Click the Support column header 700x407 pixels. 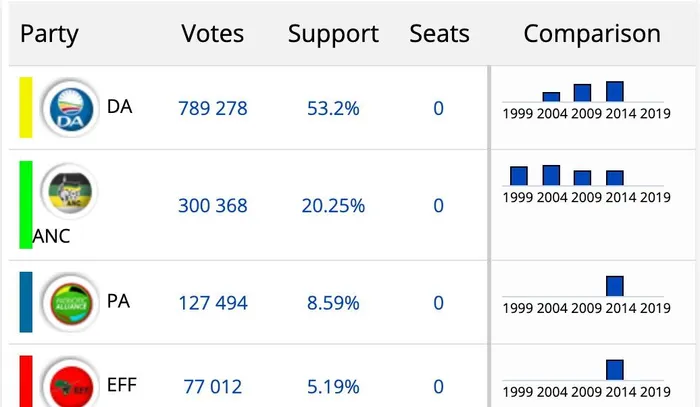tap(333, 34)
